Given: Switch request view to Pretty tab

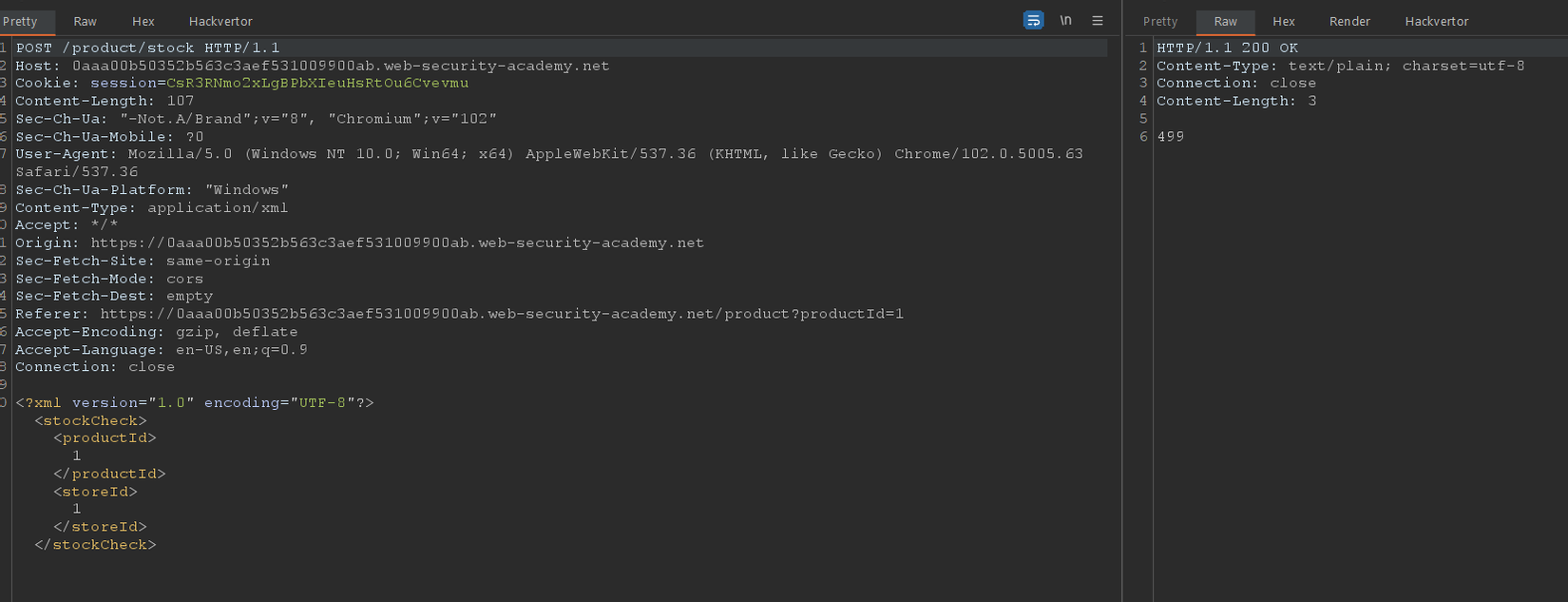Looking at the screenshot, I should point(20,21).
